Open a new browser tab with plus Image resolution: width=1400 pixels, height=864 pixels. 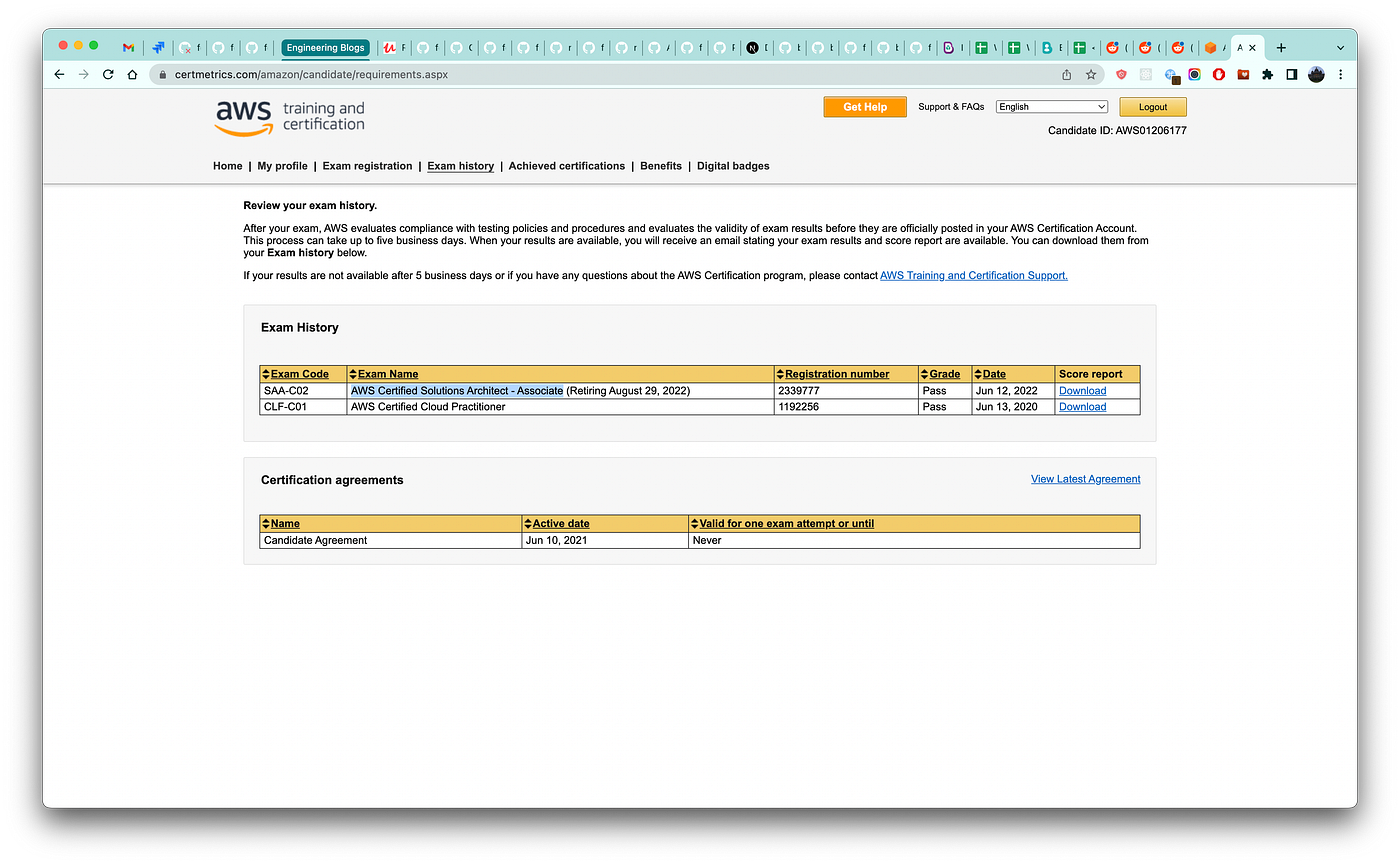pyautogui.click(x=1281, y=47)
